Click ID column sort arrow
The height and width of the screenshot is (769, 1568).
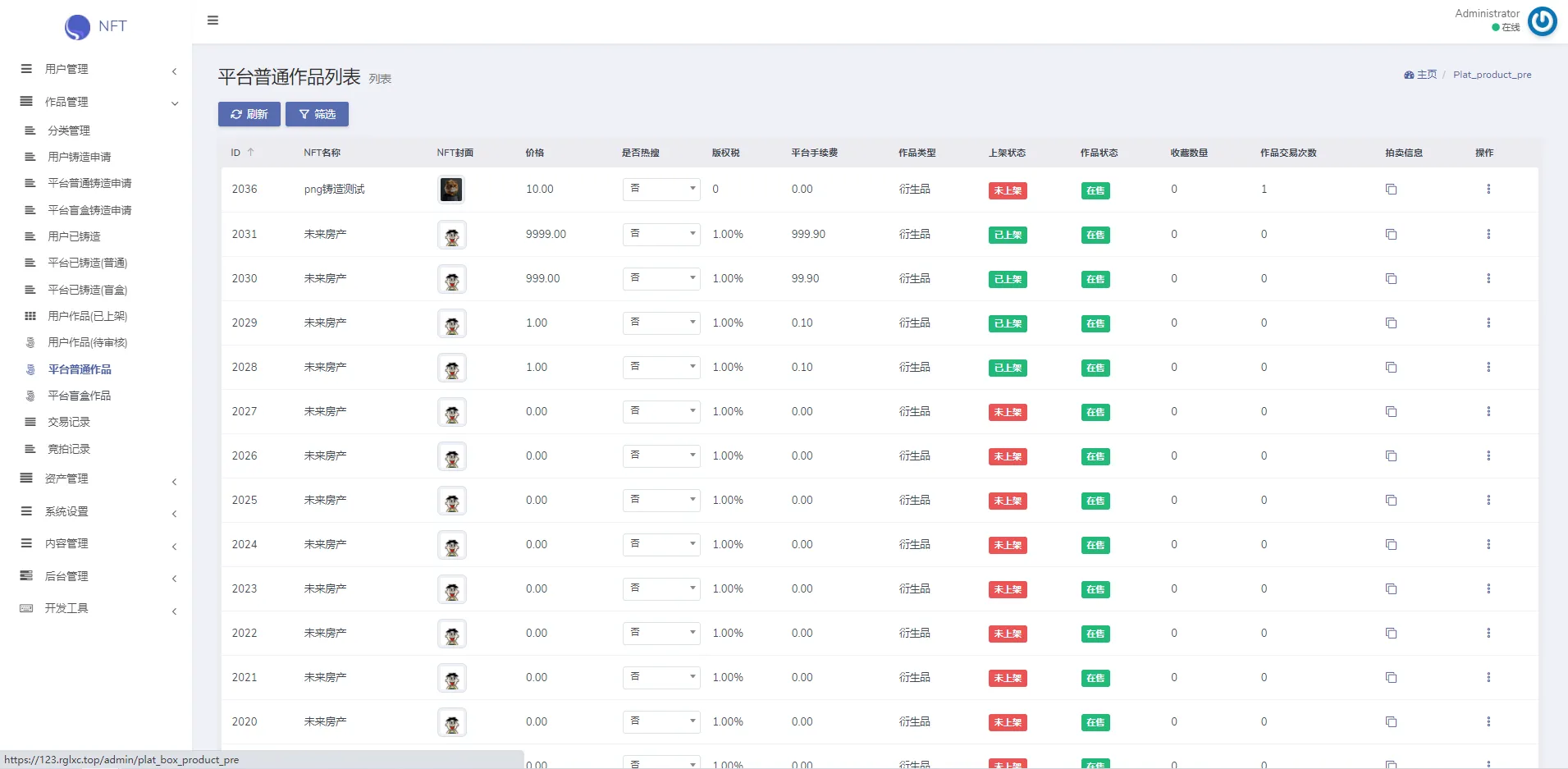(x=251, y=153)
